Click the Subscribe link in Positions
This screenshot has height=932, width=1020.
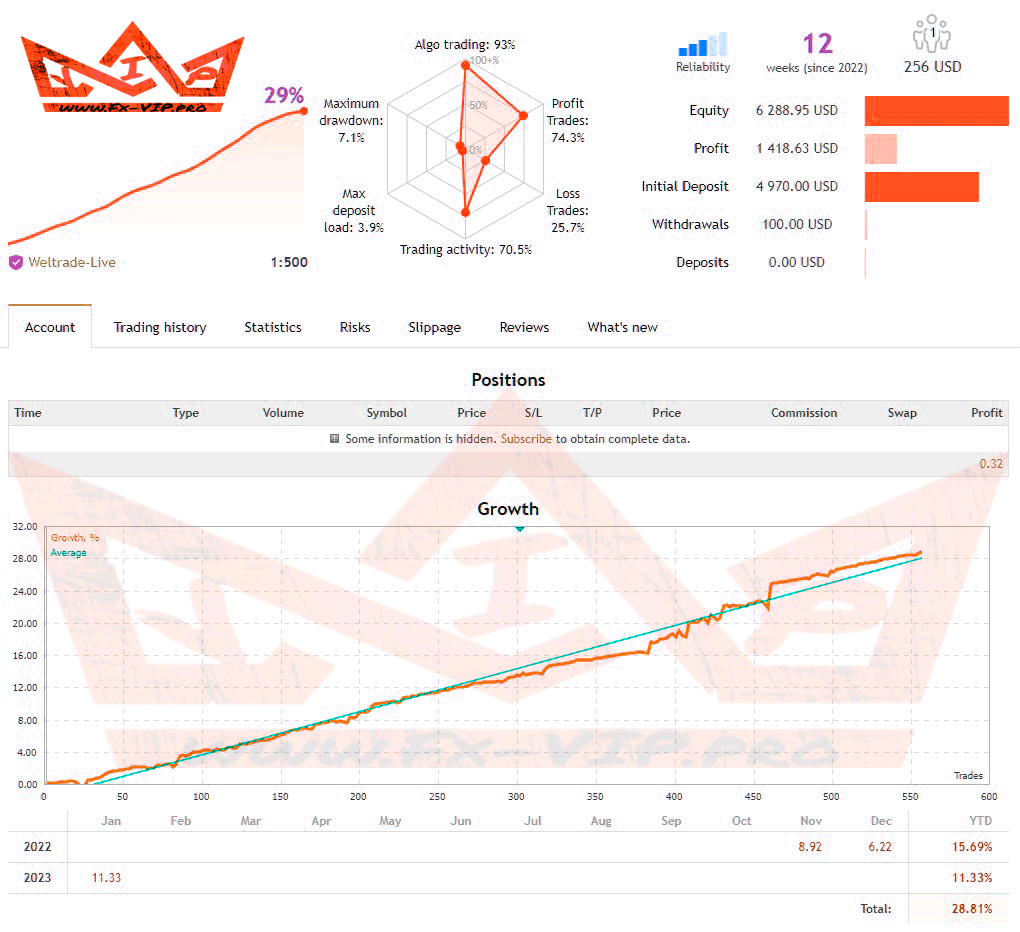pos(526,439)
